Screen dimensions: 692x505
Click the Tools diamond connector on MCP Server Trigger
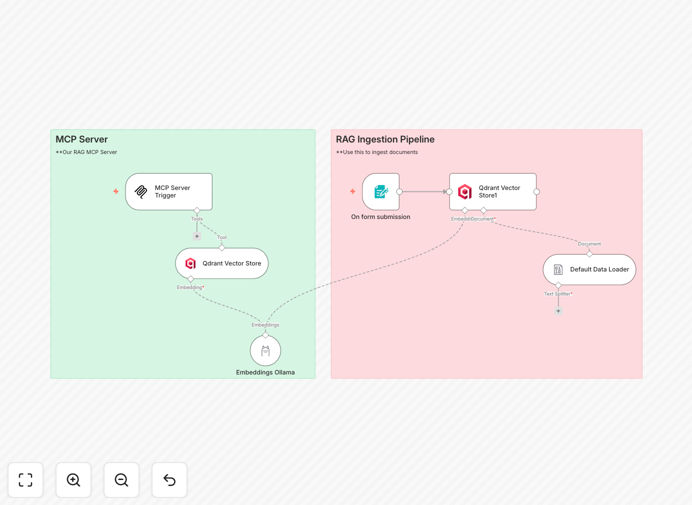click(x=197, y=210)
